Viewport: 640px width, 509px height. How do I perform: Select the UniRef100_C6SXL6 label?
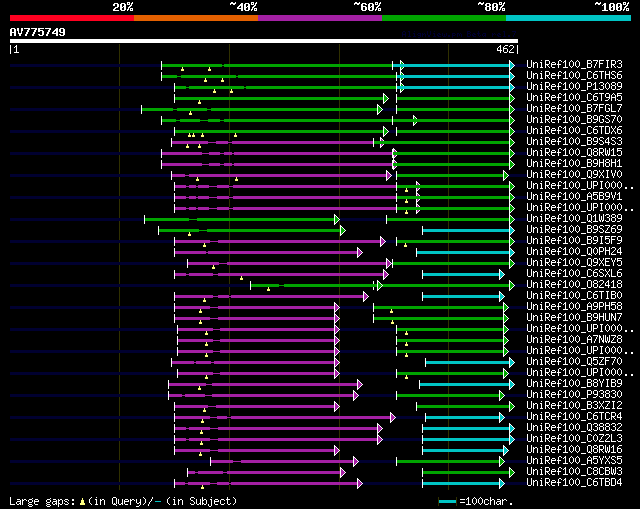coord(574,273)
